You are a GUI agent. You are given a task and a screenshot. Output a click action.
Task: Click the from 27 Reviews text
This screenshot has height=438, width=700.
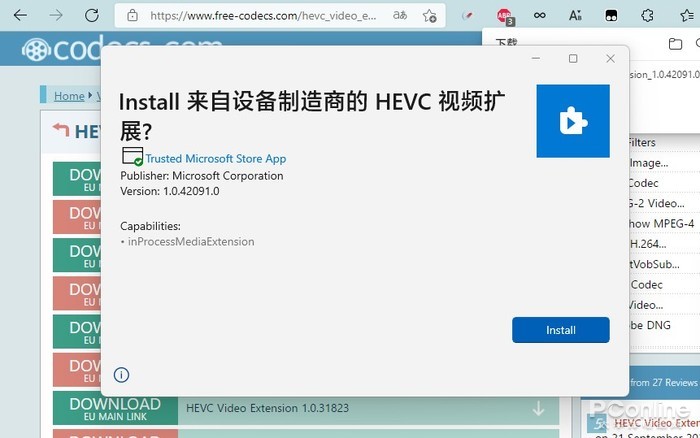tap(663, 383)
